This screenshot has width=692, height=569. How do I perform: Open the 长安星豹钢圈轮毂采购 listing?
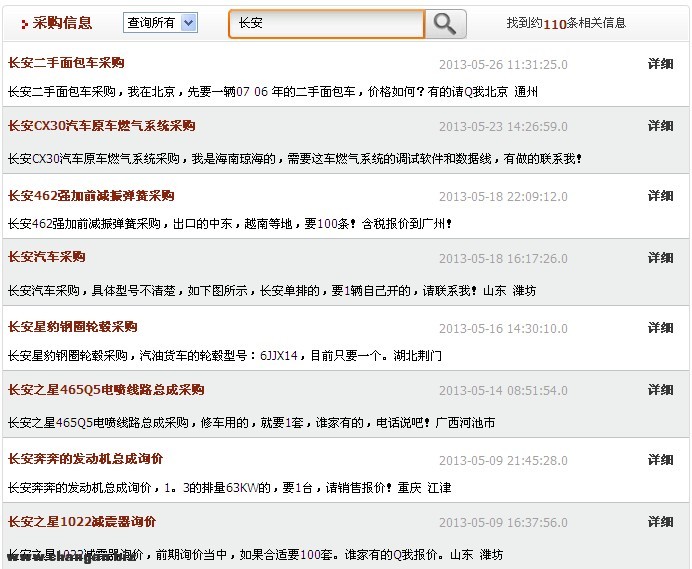[x=72, y=327]
